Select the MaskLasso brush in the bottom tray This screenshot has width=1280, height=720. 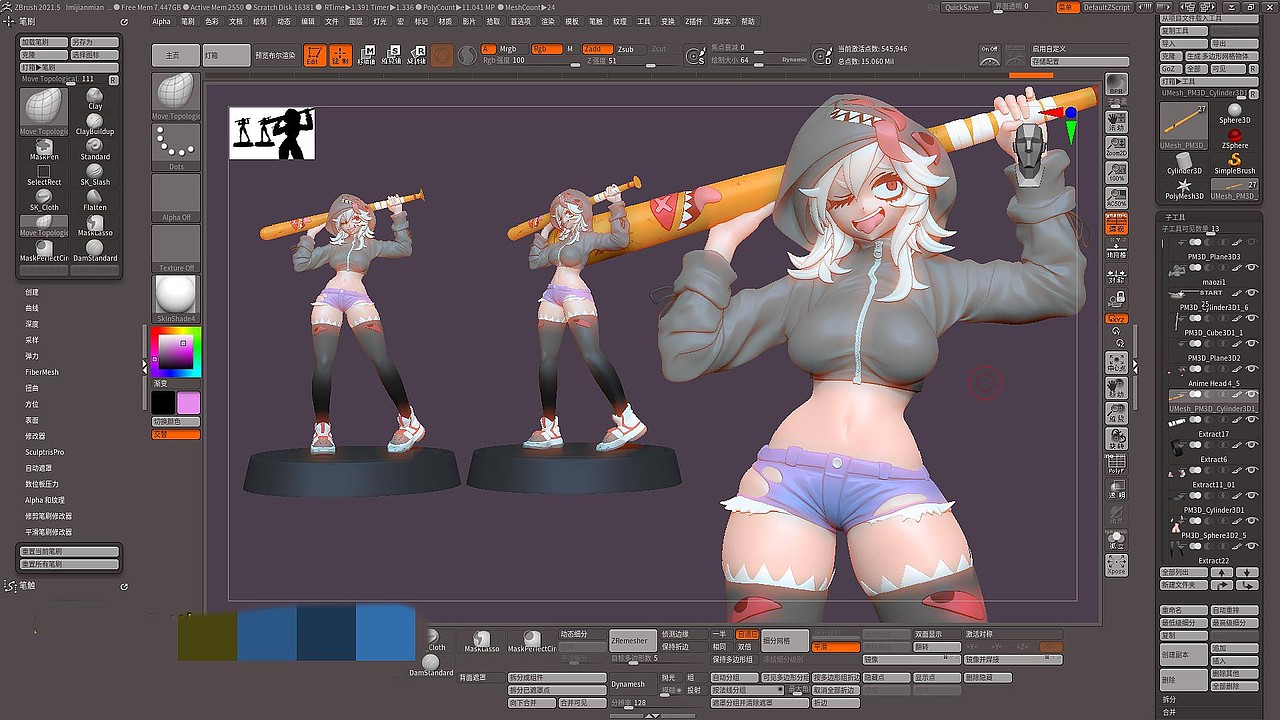(481, 639)
